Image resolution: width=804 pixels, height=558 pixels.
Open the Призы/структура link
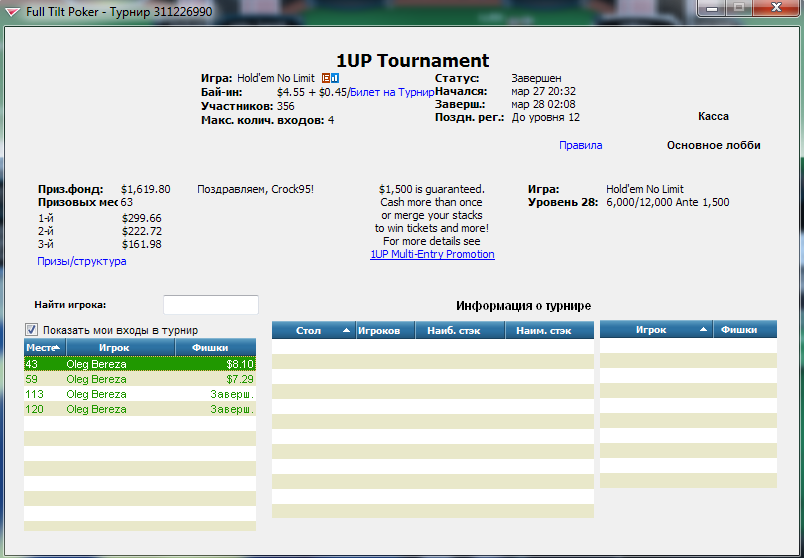tap(82, 261)
